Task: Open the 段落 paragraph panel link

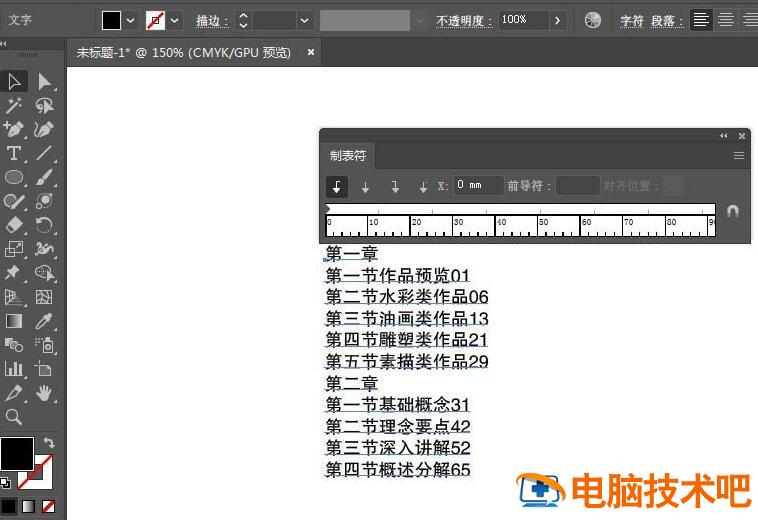Action: pos(663,21)
